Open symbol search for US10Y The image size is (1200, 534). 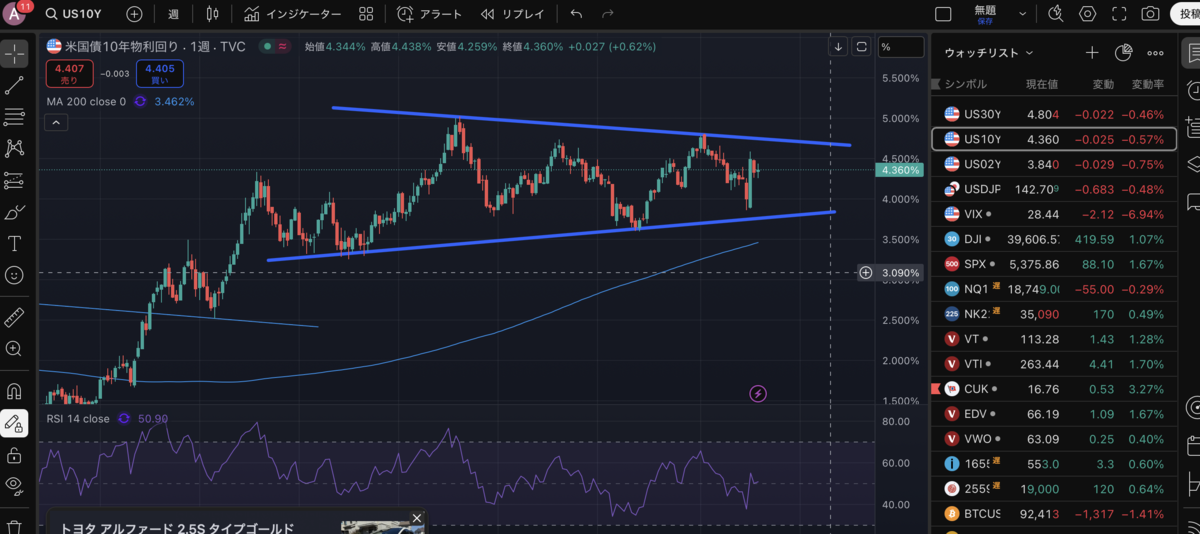coord(76,14)
